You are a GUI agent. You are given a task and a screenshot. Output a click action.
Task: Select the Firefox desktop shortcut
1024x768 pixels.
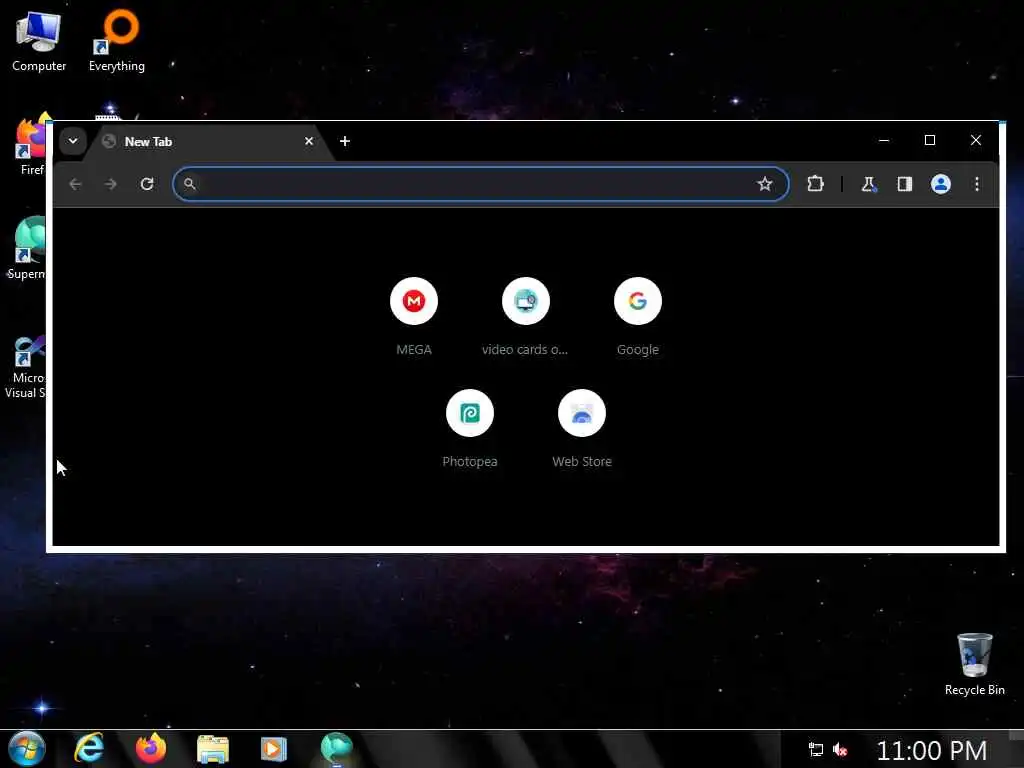click(x=31, y=145)
